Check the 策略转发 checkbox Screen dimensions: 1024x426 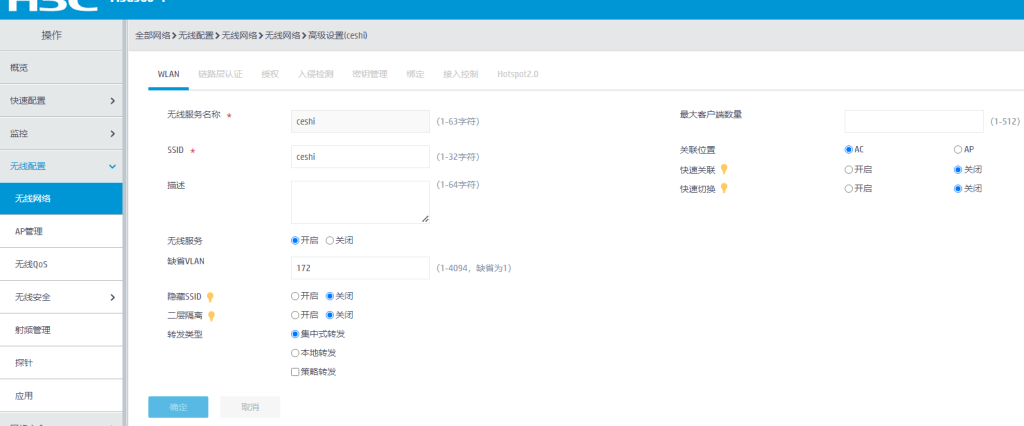pyautogui.click(x=295, y=372)
